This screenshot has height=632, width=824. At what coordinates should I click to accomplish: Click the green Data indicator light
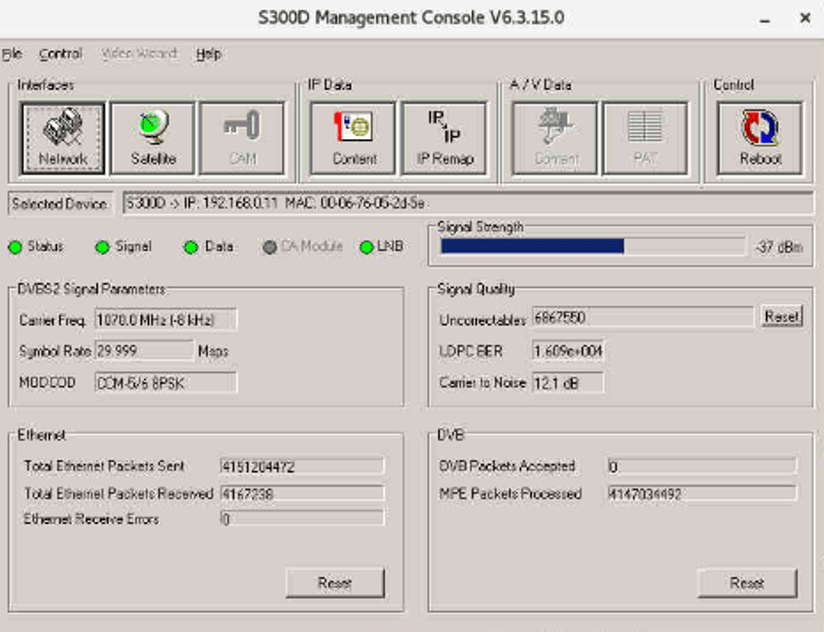(191, 247)
